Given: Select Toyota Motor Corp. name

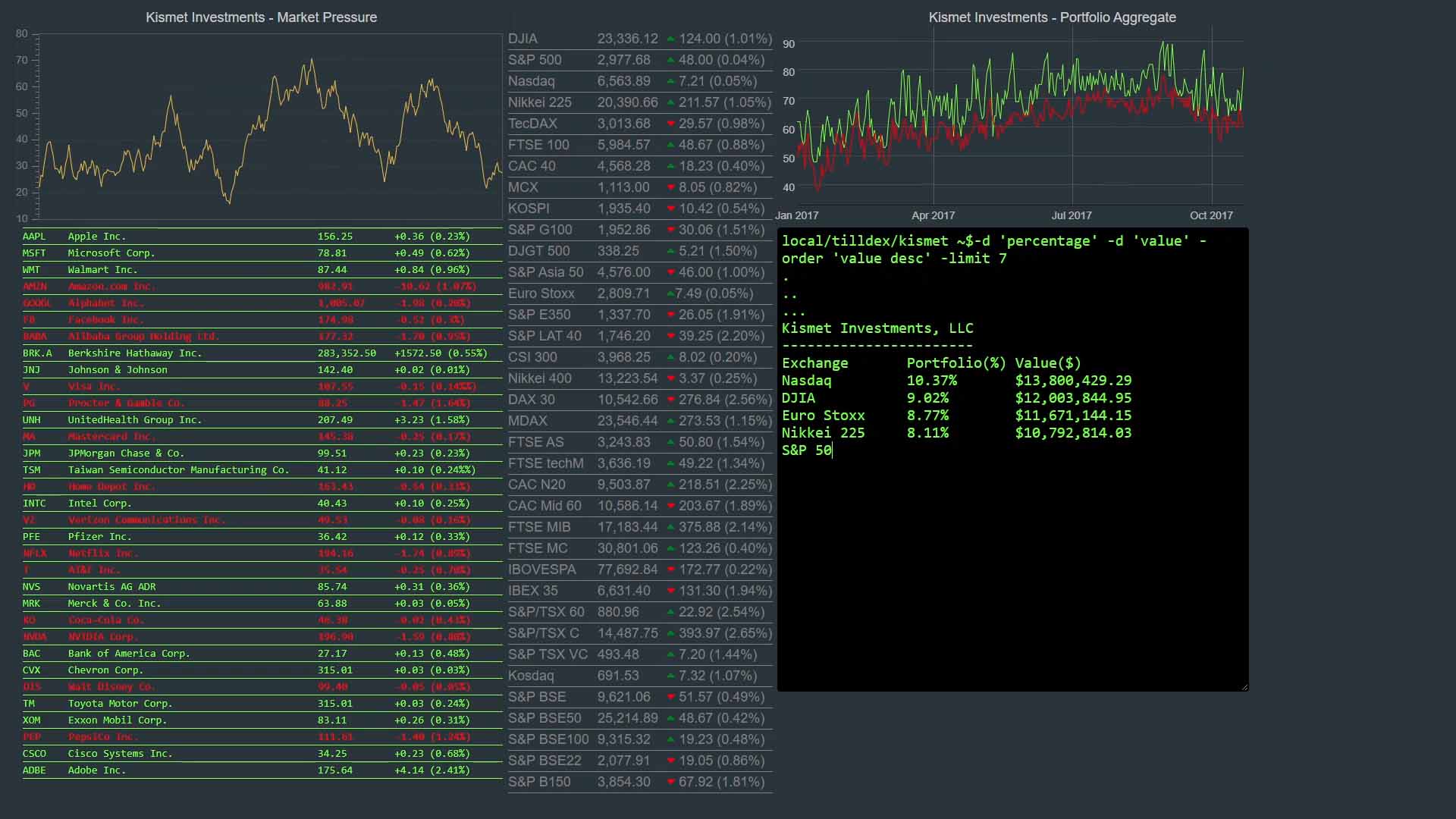Looking at the screenshot, I should click(x=120, y=704).
